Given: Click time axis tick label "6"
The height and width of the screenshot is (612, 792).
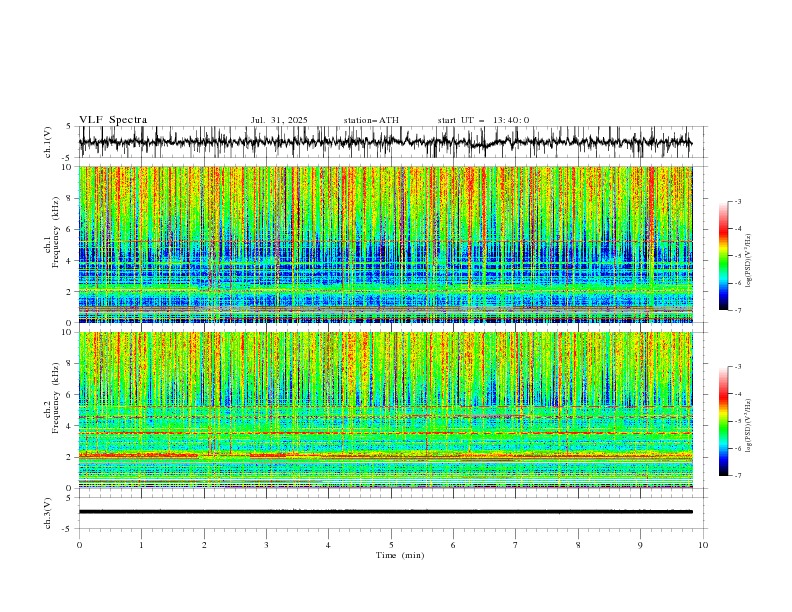Looking at the screenshot, I should click(453, 545).
